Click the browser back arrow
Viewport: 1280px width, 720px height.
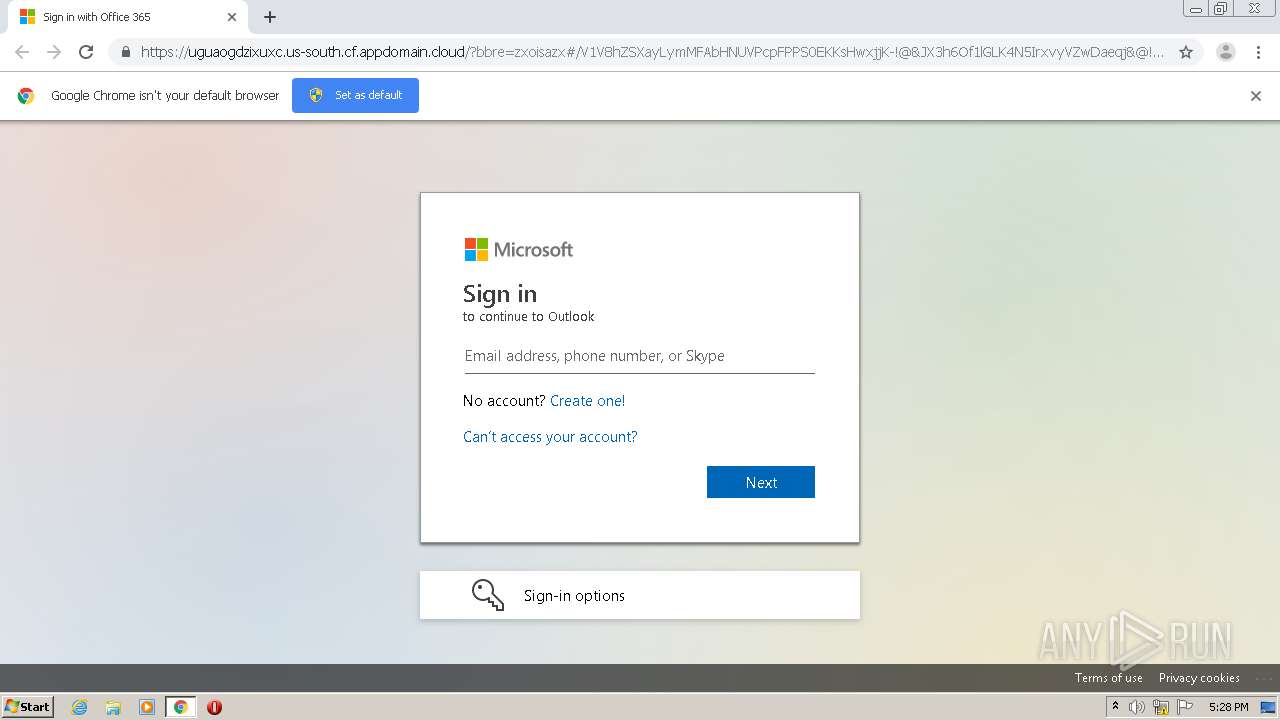pos(22,52)
